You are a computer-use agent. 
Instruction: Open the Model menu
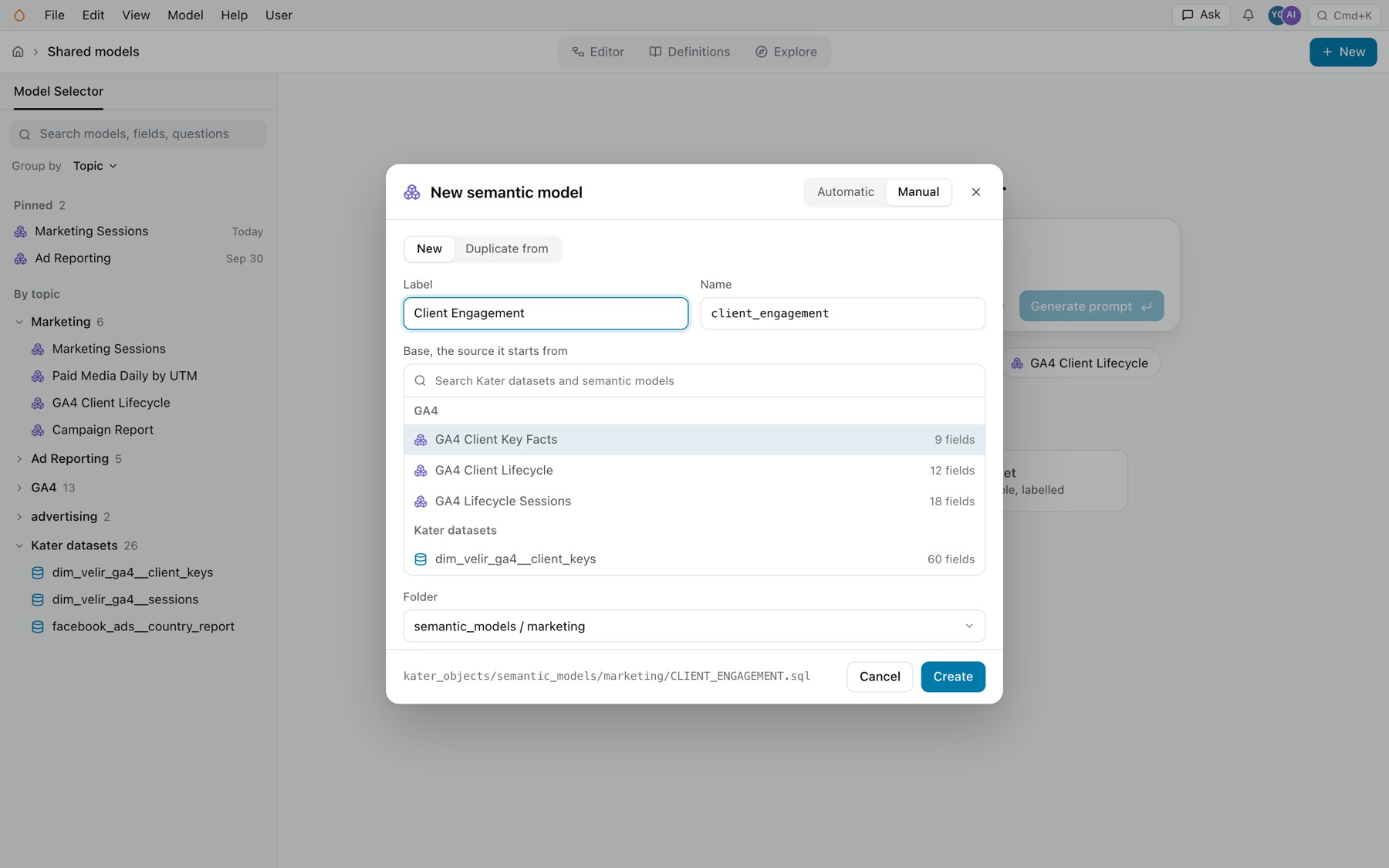[185, 15]
